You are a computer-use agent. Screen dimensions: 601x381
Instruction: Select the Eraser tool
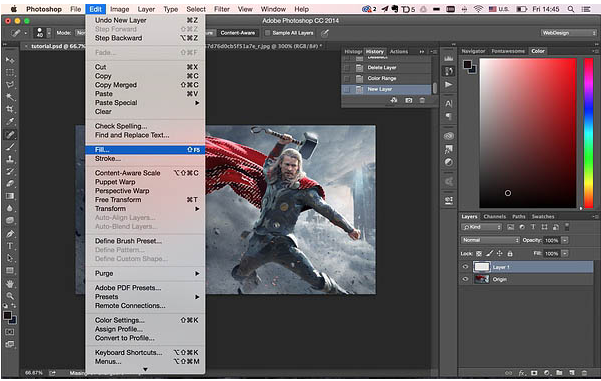pos(10,184)
